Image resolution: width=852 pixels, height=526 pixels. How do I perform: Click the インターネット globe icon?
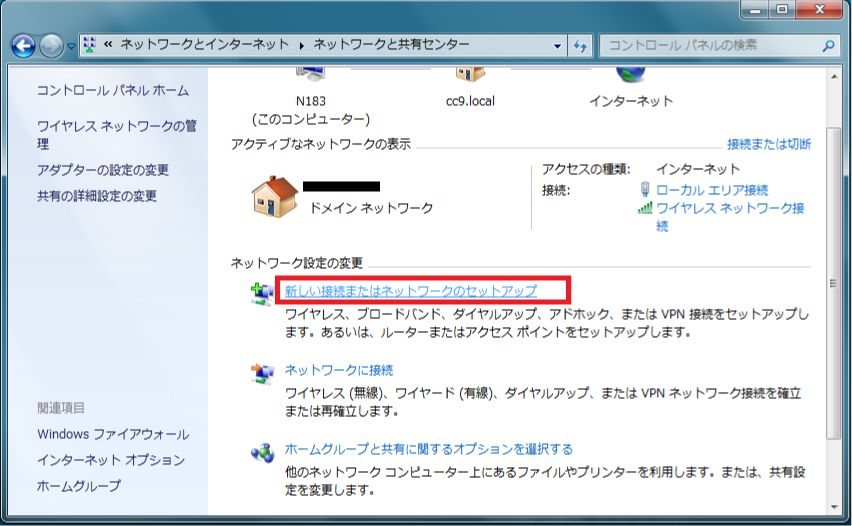[x=630, y=74]
